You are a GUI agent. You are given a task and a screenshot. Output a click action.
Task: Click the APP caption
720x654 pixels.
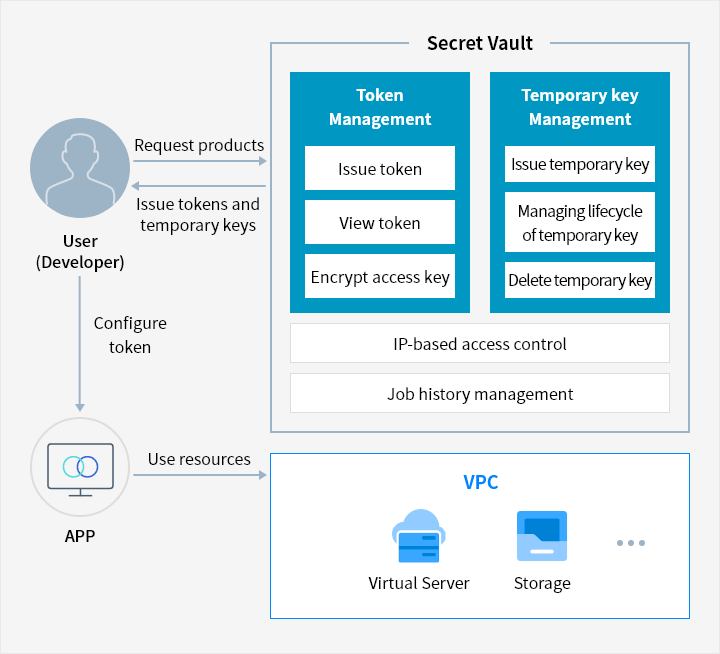pyautogui.click(x=80, y=536)
